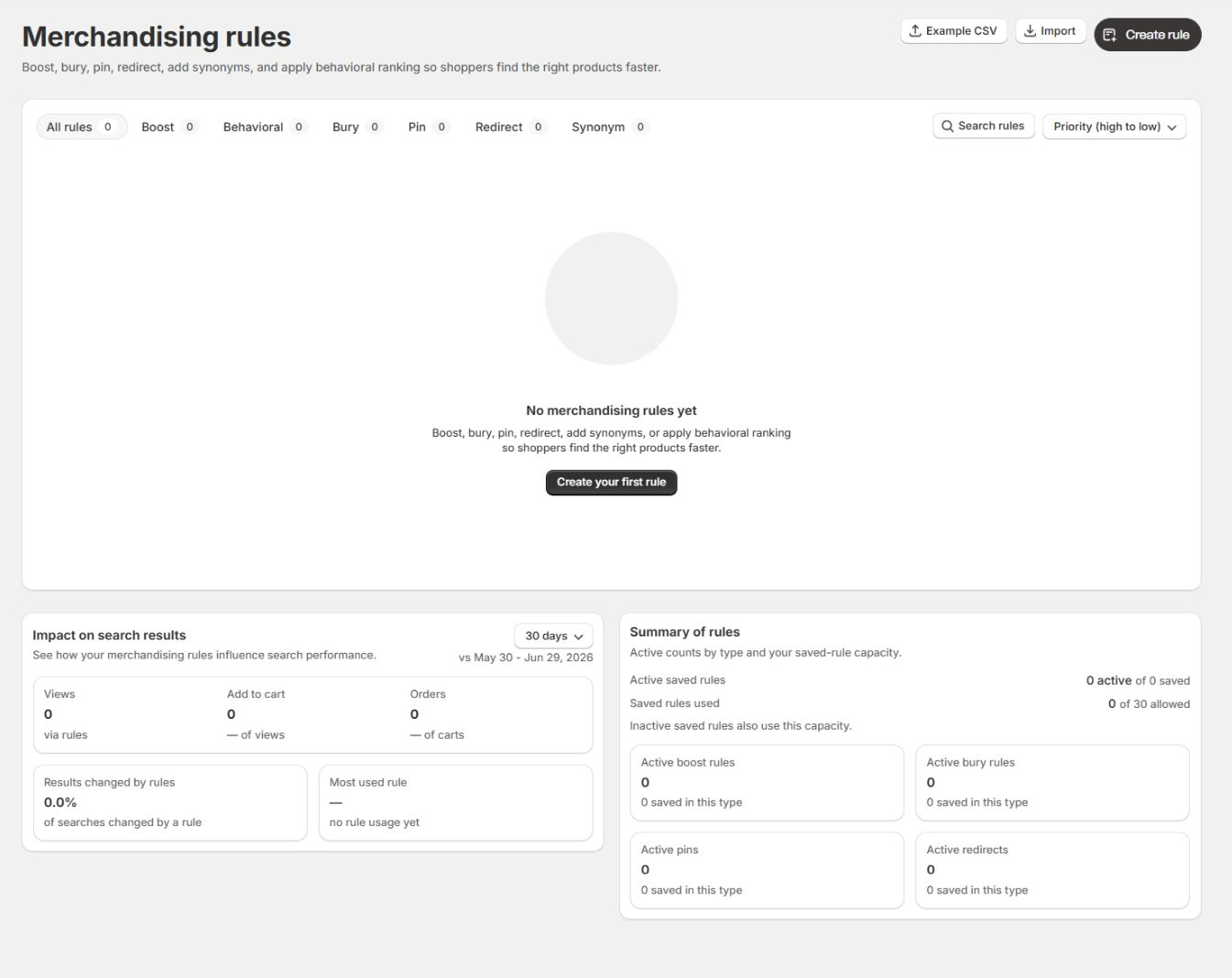Click the Views metric label
The image size is (1232, 978).
point(60,694)
